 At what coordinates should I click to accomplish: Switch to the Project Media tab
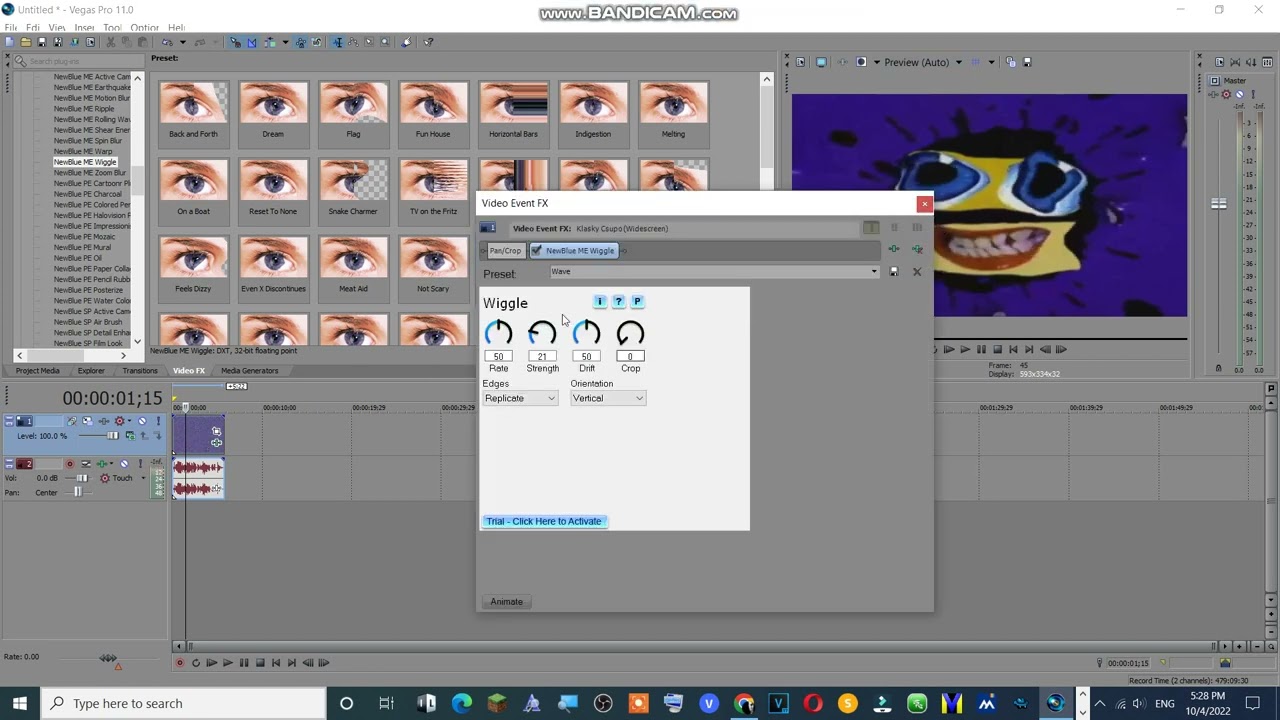[37, 371]
